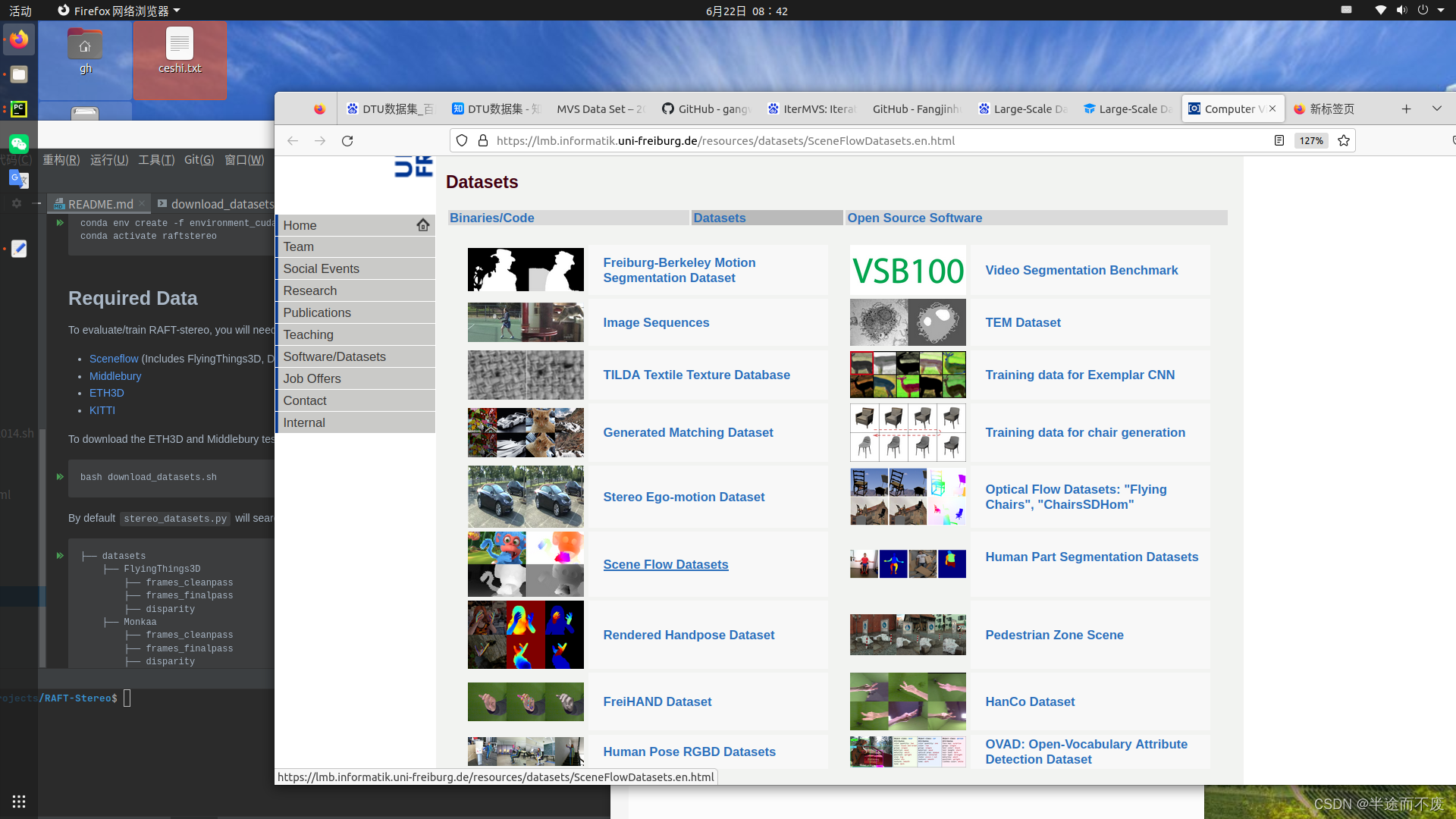1456x819 pixels.
Task: Click the VSB100 benchmark thumbnail
Action: (x=908, y=271)
